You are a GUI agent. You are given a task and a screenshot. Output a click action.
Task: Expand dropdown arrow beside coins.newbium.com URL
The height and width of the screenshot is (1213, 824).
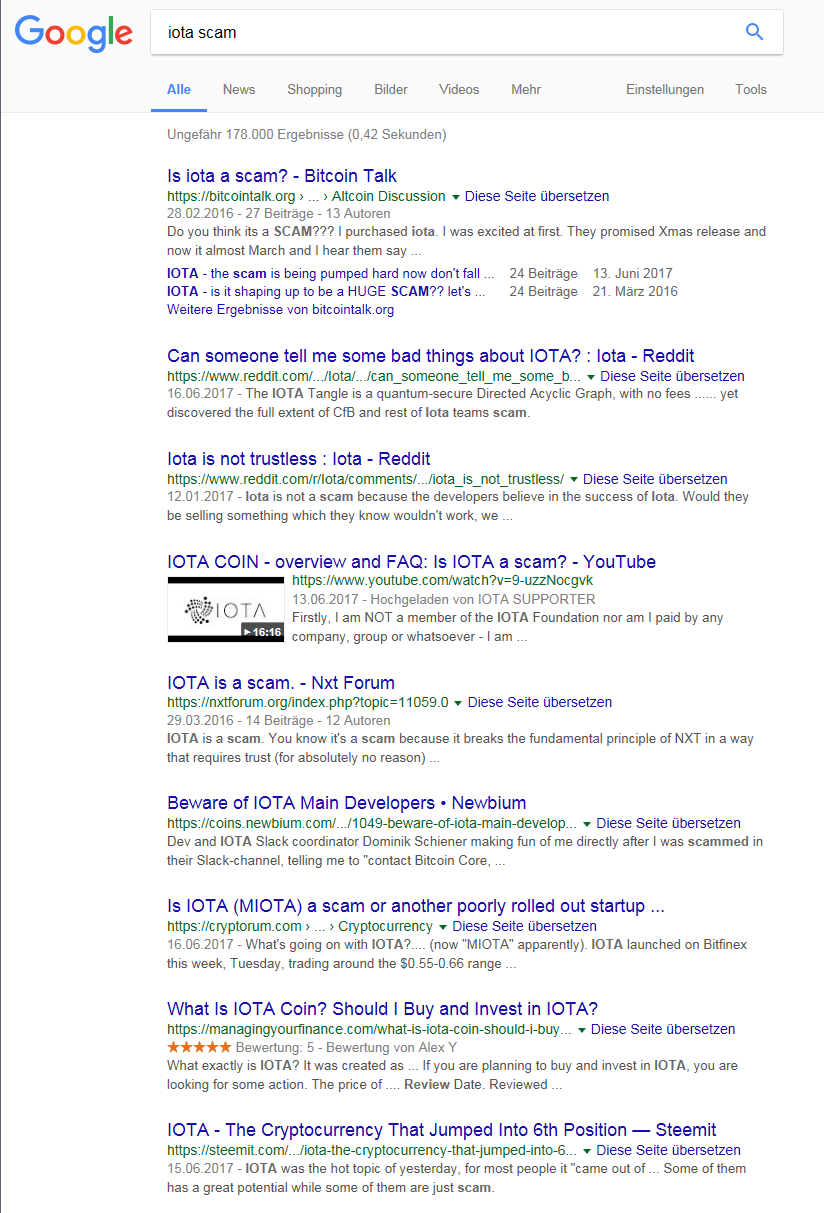click(587, 824)
